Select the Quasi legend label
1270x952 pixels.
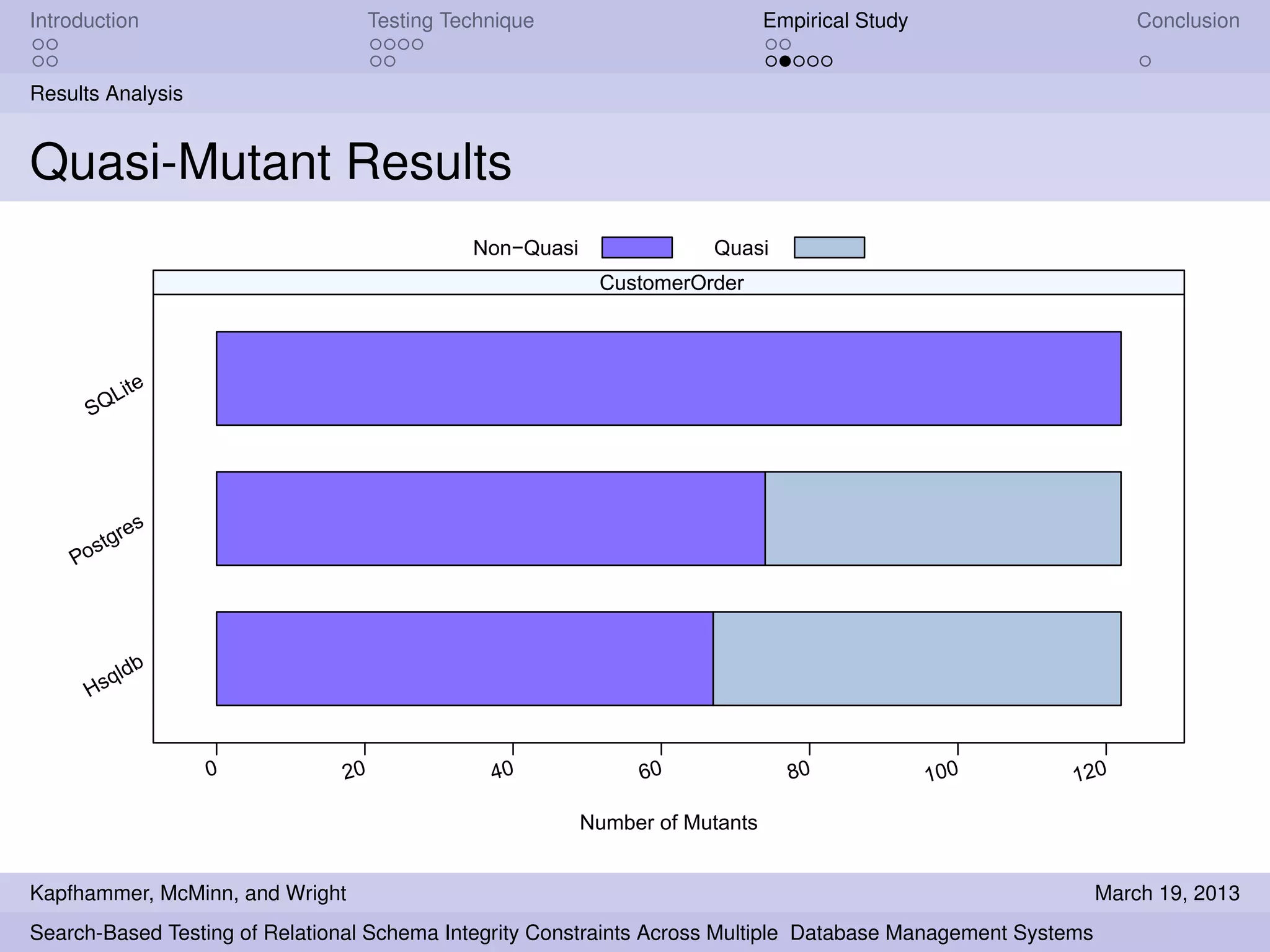point(741,248)
